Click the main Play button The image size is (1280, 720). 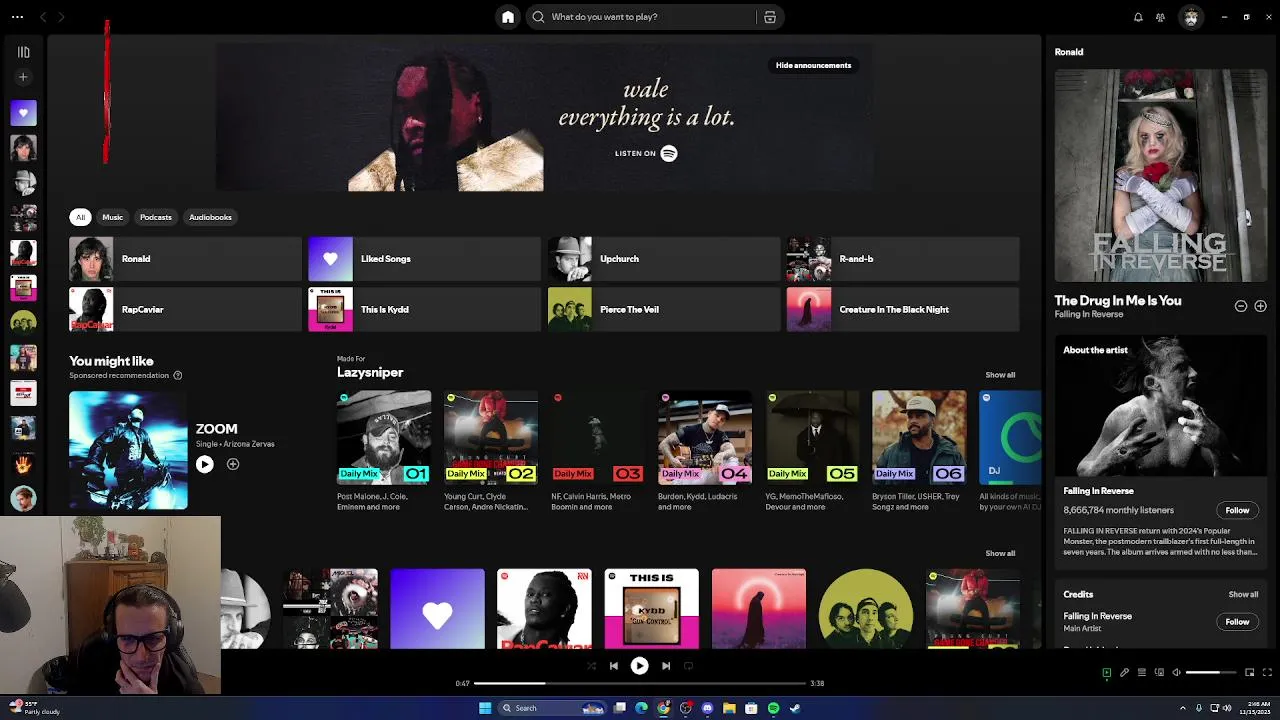(x=639, y=666)
